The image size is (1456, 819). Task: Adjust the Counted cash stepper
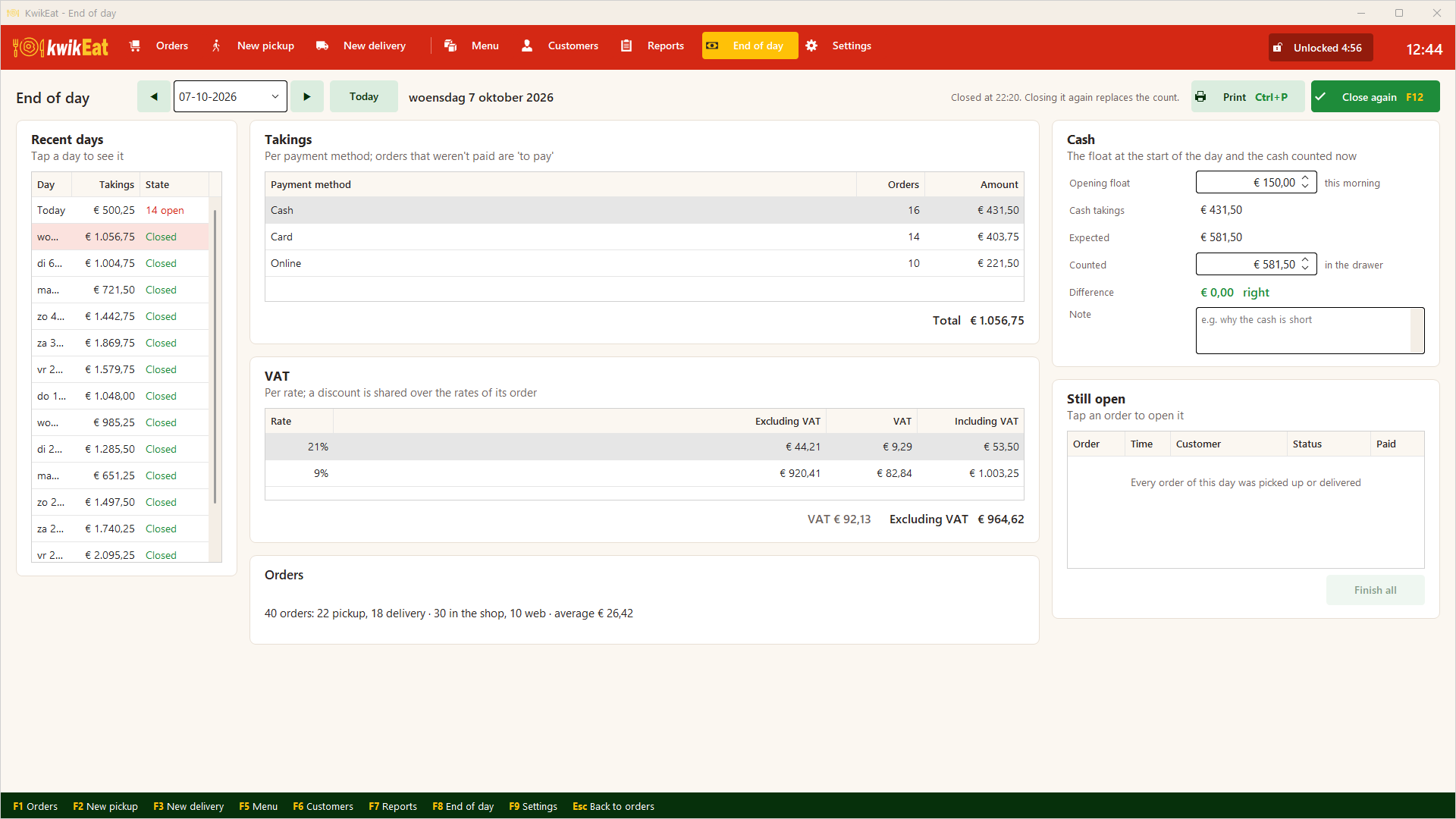(1305, 264)
